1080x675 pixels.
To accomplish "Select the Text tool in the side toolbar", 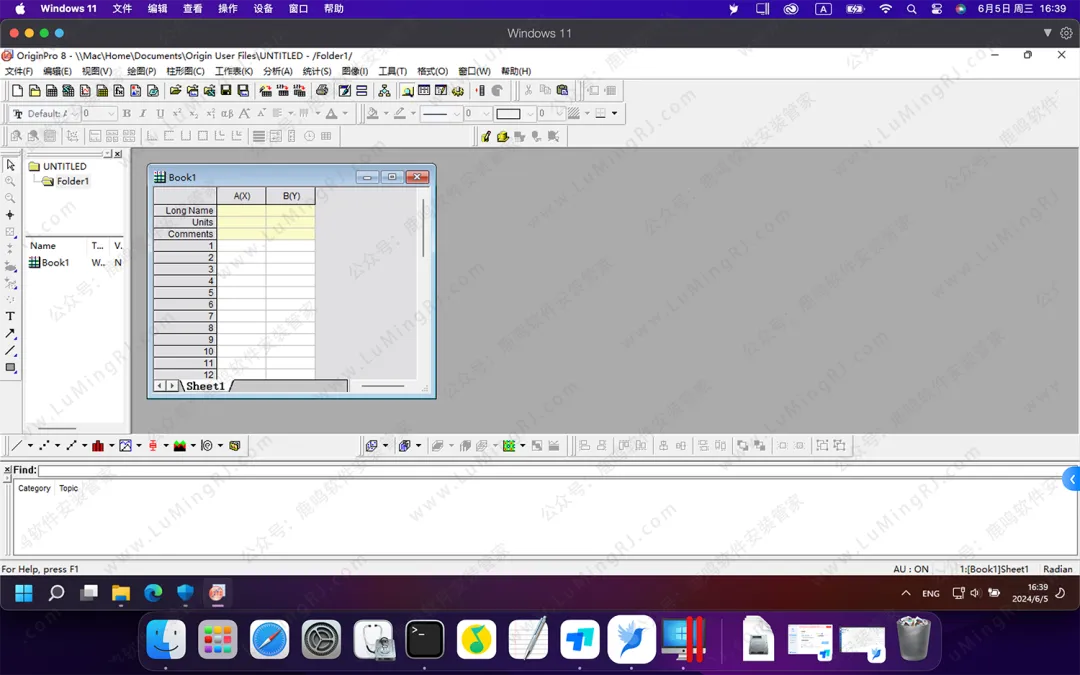I will (x=11, y=316).
